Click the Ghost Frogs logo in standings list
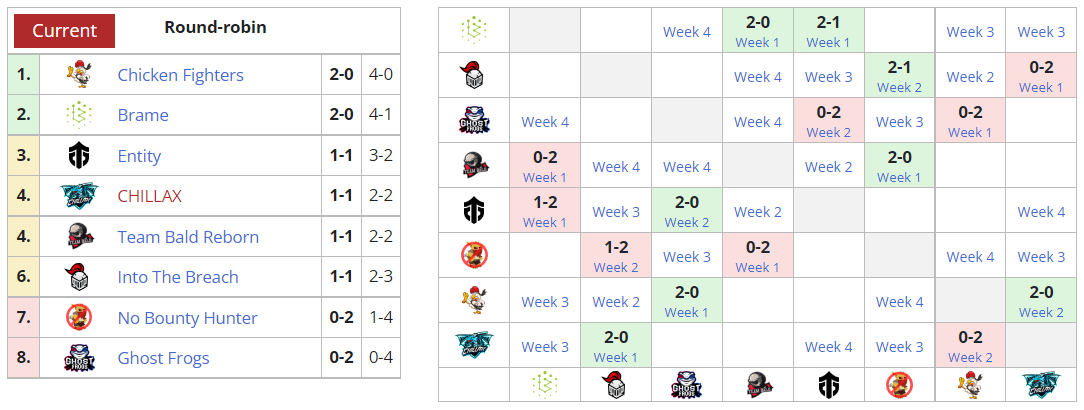 tap(78, 358)
